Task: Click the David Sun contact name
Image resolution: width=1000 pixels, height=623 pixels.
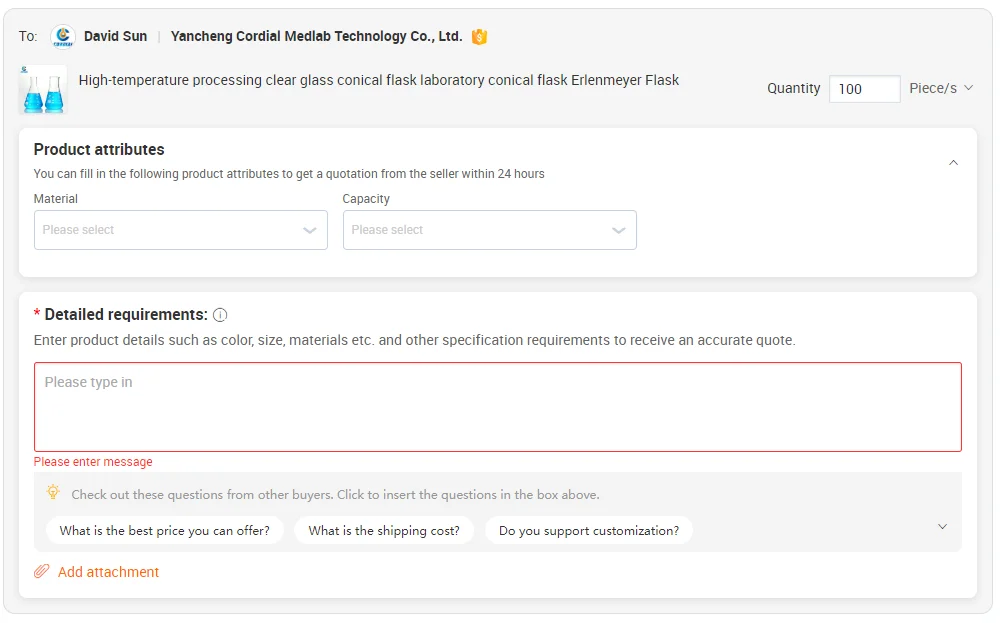Action: pyautogui.click(x=115, y=37)
